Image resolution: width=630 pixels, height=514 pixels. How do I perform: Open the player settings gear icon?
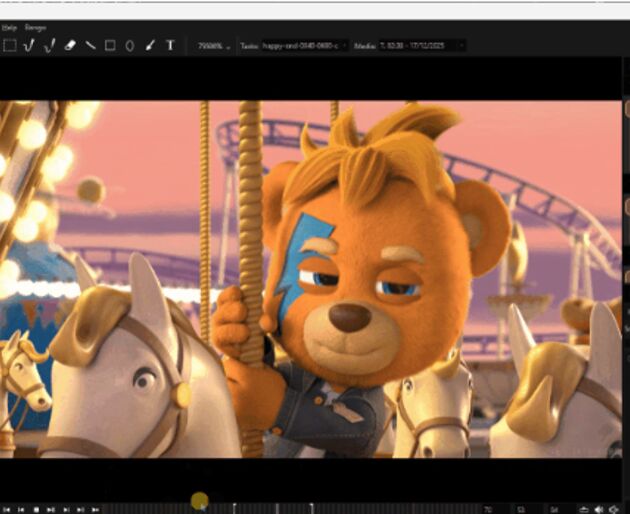tap(614, 509)
